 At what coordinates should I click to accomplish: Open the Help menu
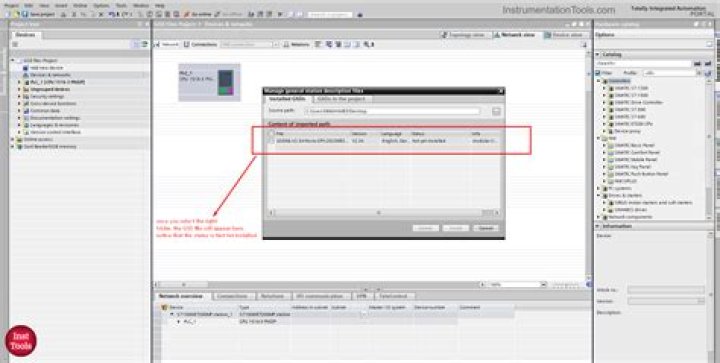(160, 6)
